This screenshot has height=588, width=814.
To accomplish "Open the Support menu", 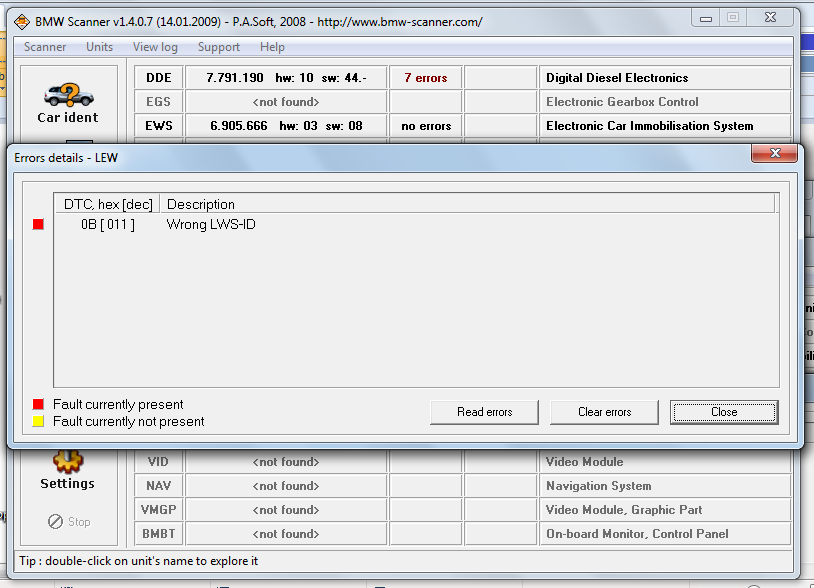I will tap(219, 47).
